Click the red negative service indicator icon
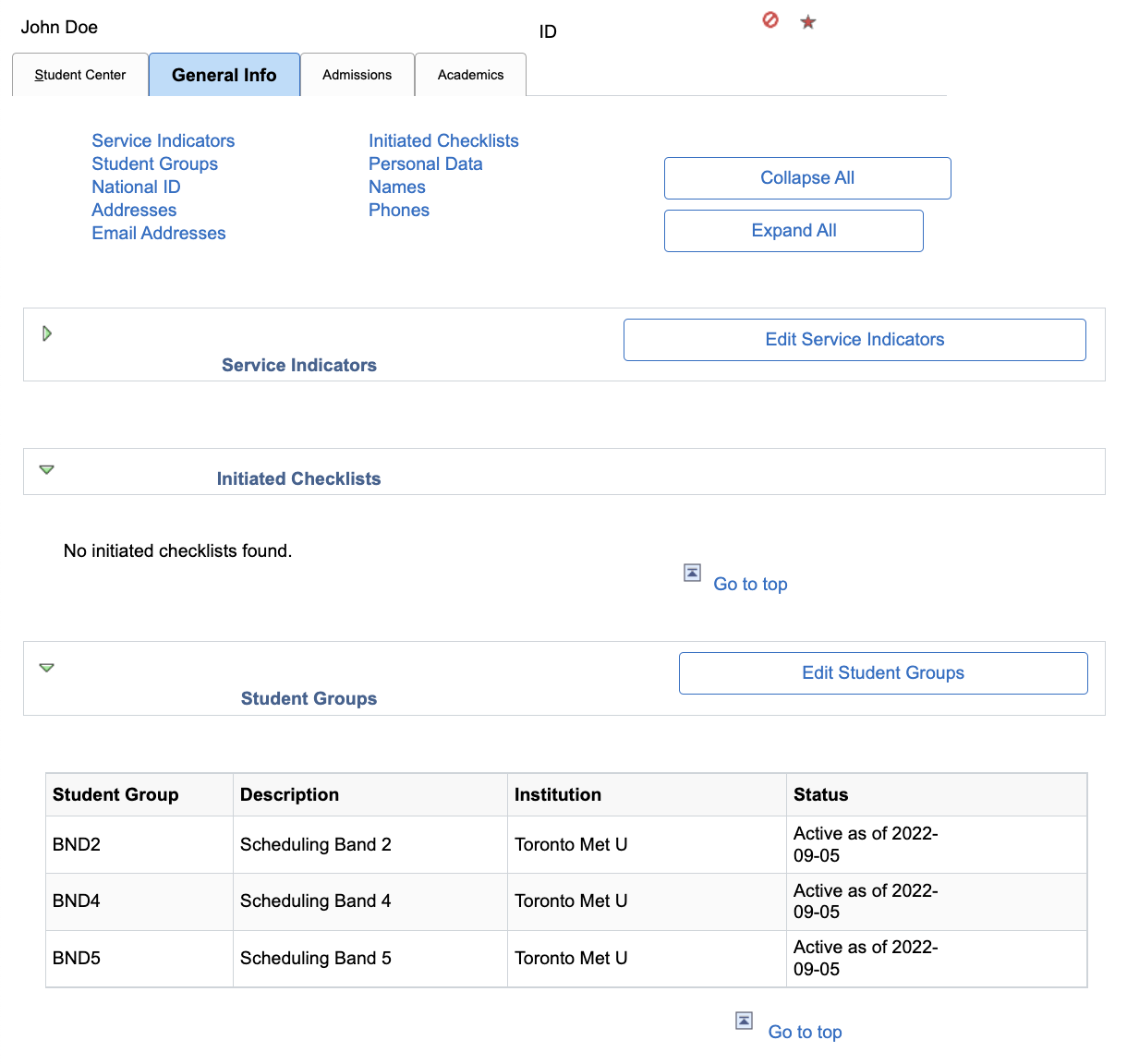Image resolution: width=1127 pixels, height=1064 pixels. [x=770, y=20]
